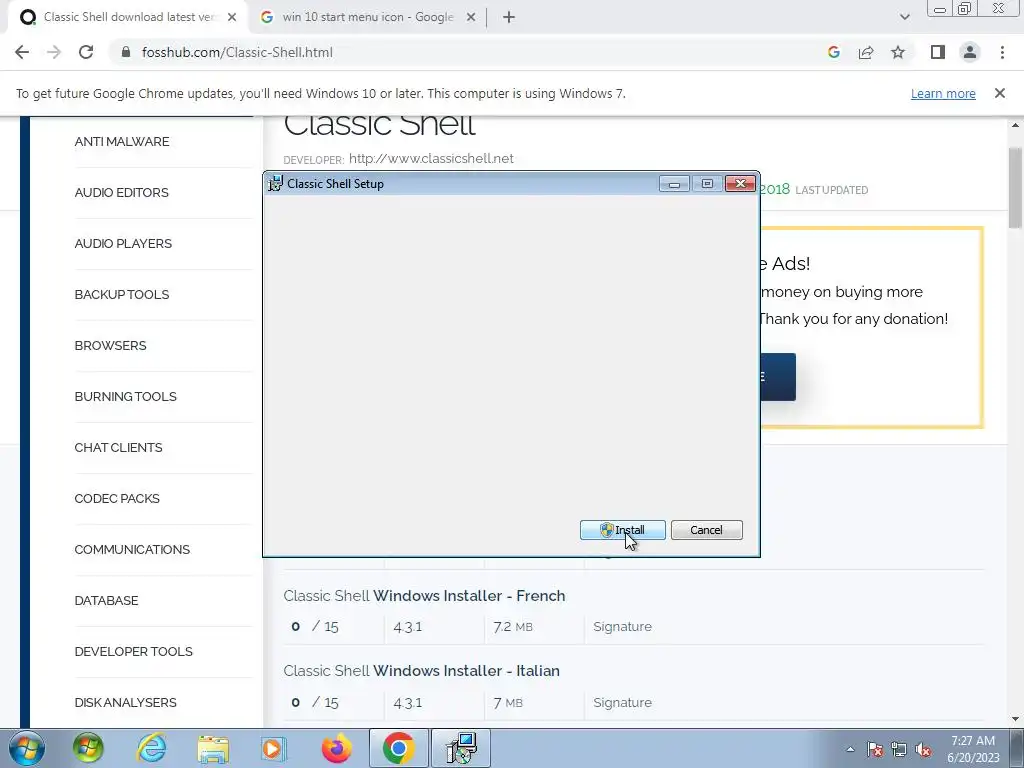Show hidden system tray icons
The image size is (1024, 768).
click(850, 750)
